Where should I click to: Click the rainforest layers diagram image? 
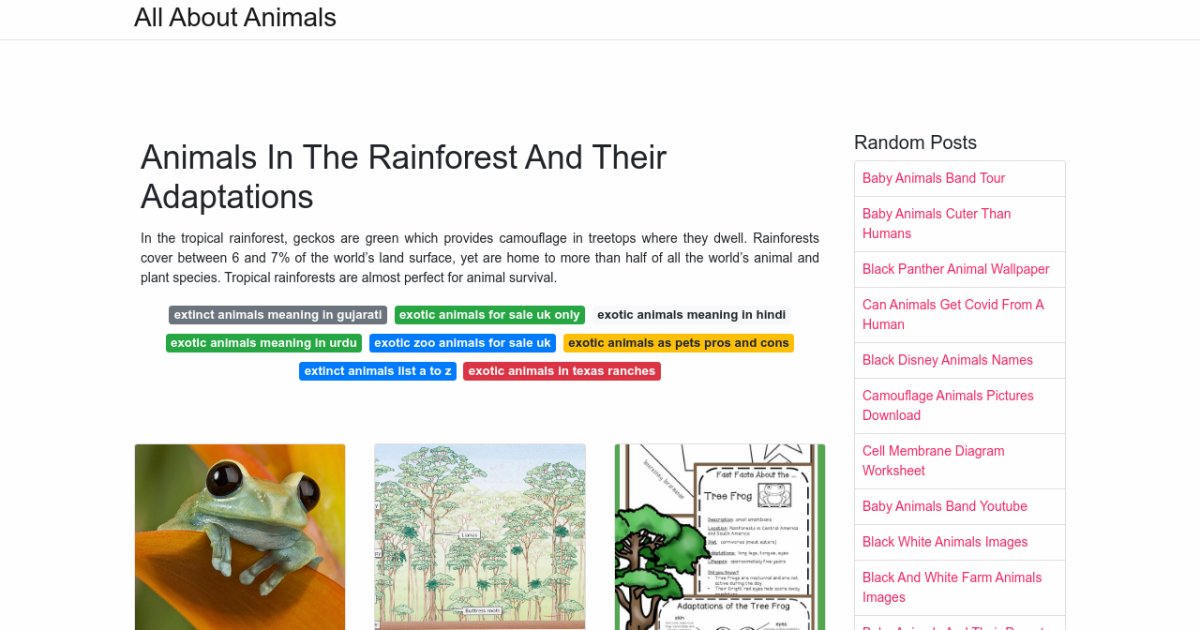(479, 537)
